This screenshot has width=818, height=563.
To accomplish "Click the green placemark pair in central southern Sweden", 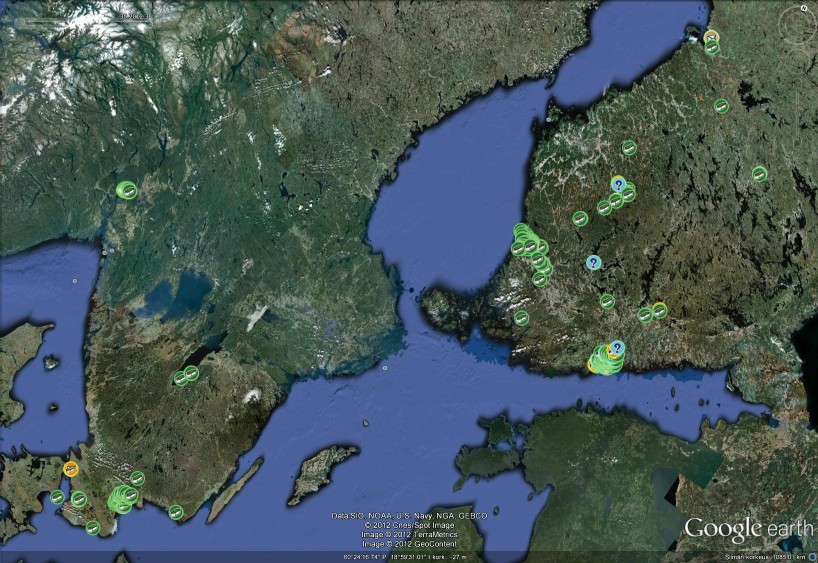I will (x=186, y=376).
